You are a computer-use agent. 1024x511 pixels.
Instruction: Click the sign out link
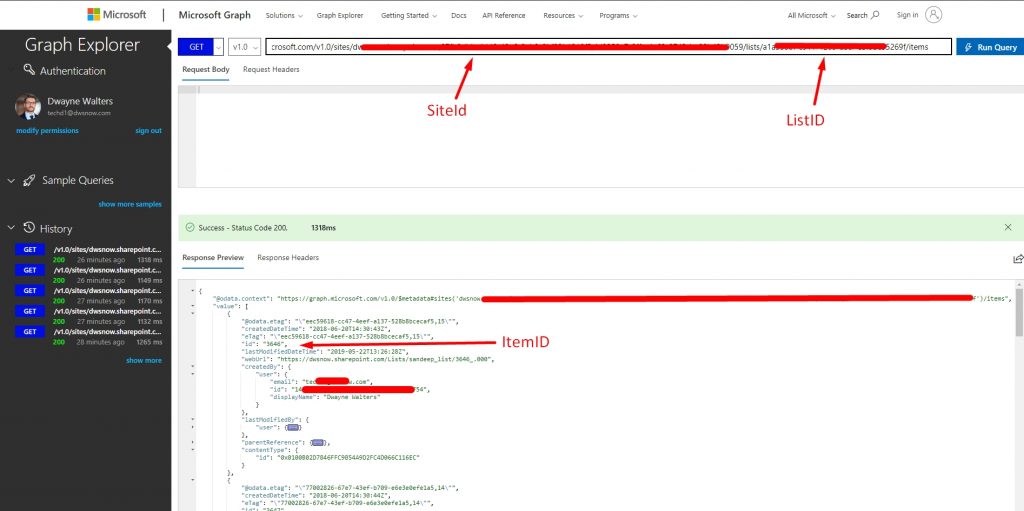coord(148,131)
